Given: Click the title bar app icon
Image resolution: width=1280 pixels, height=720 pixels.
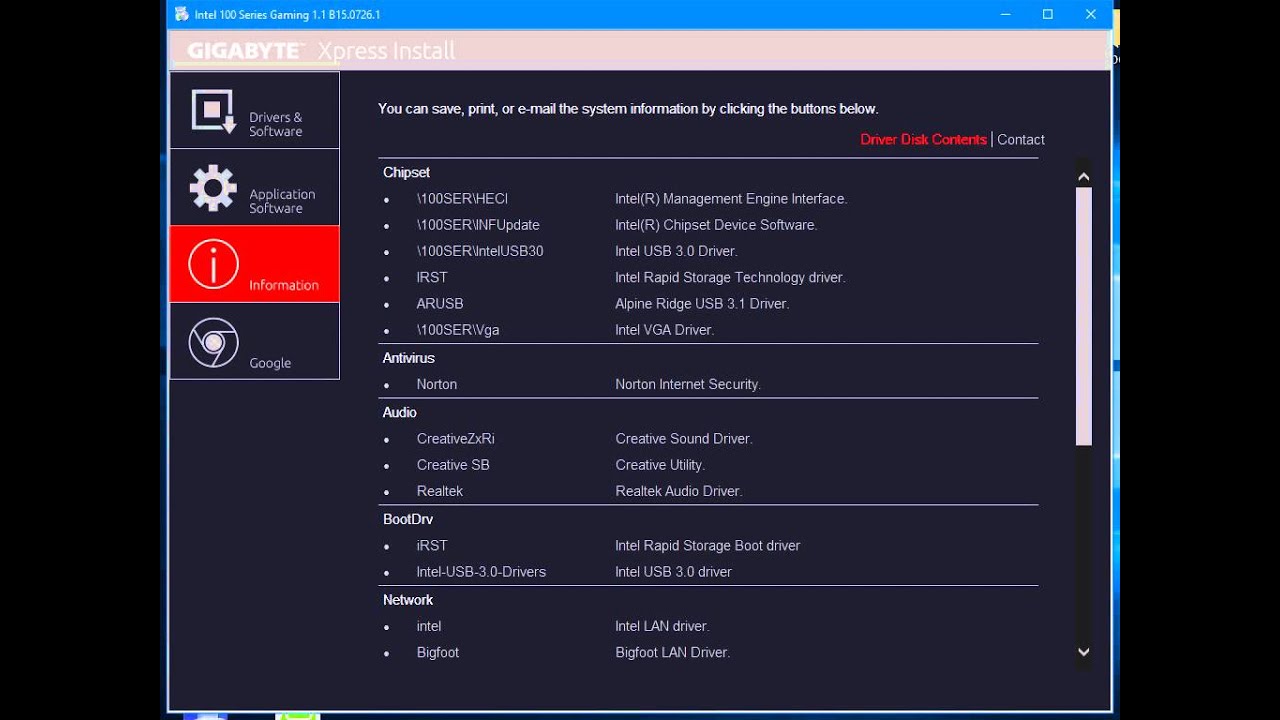Looking at the screenshot, I should coord(181,14).
